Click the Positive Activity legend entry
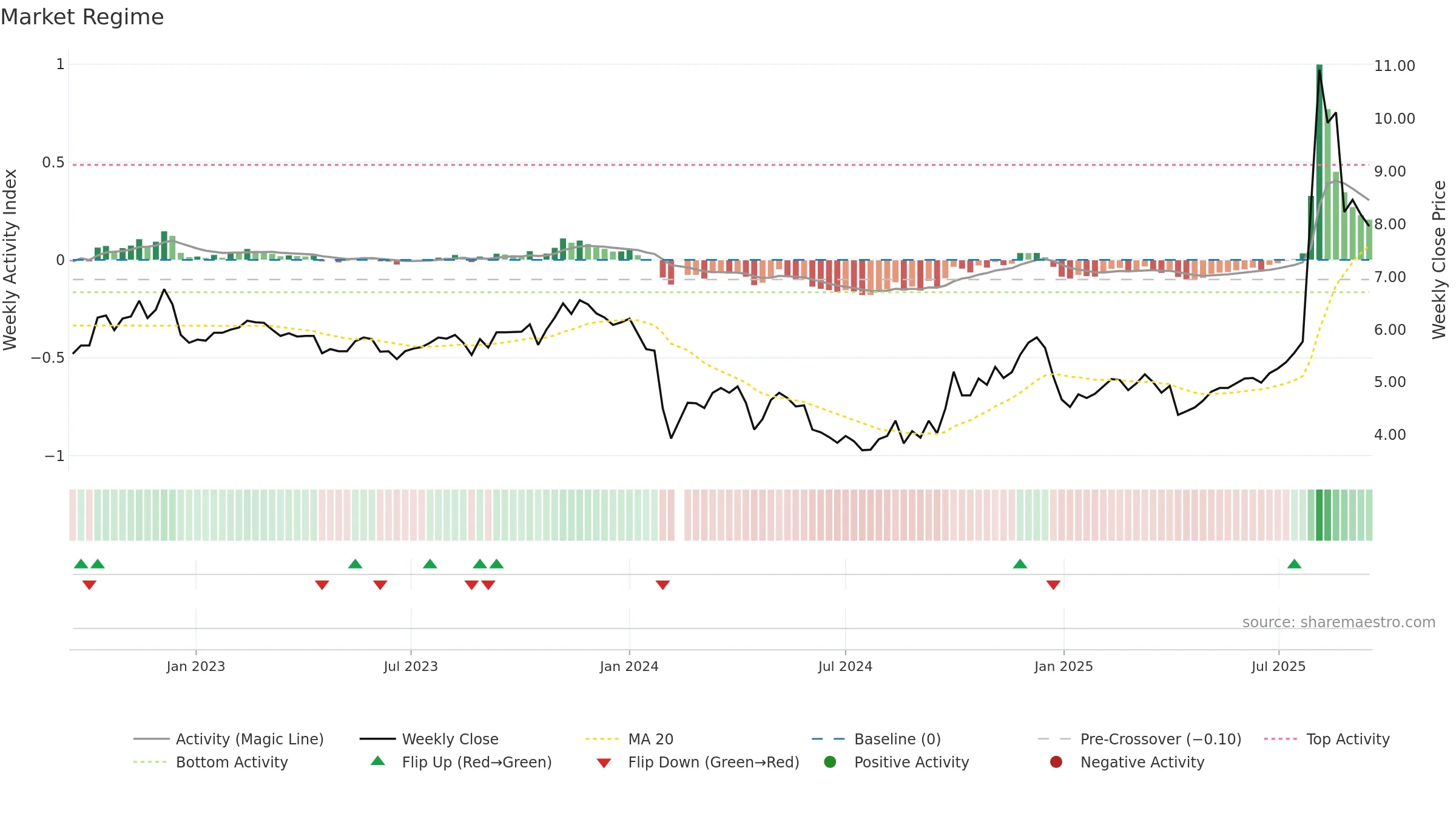The image size is (1456, 819). 897,762
